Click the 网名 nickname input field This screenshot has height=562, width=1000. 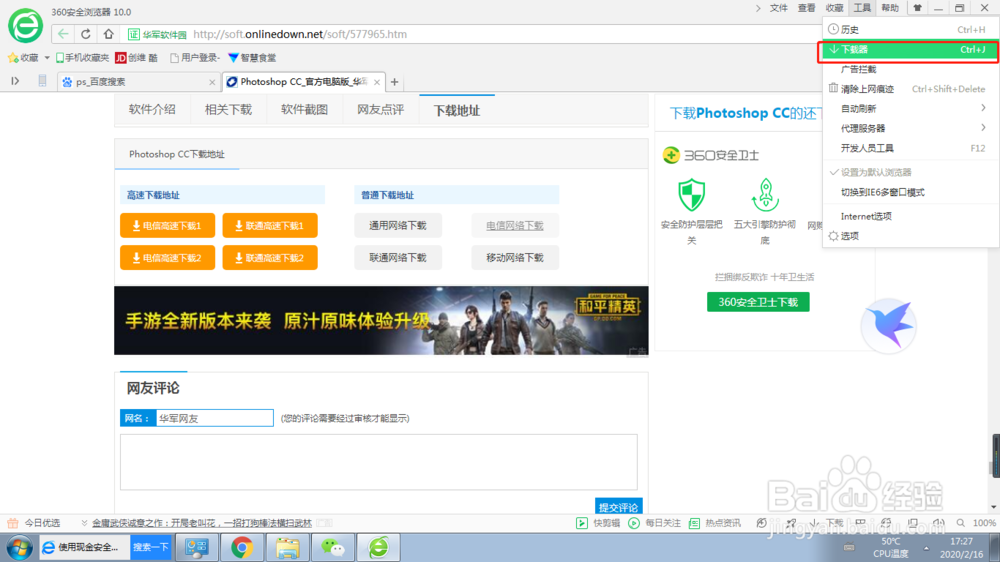pyautogui.click(x=214, y=418)
